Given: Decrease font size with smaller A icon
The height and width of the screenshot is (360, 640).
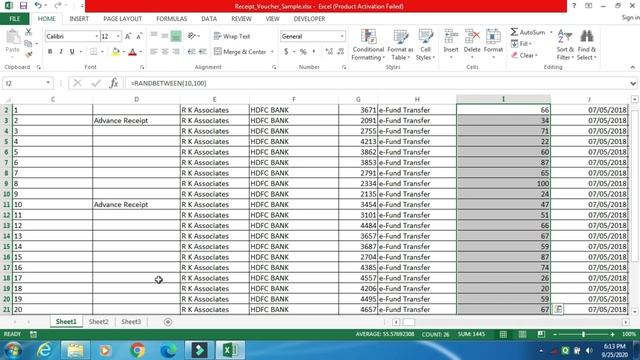Looking at the screenshot, I should coord(139,36).
